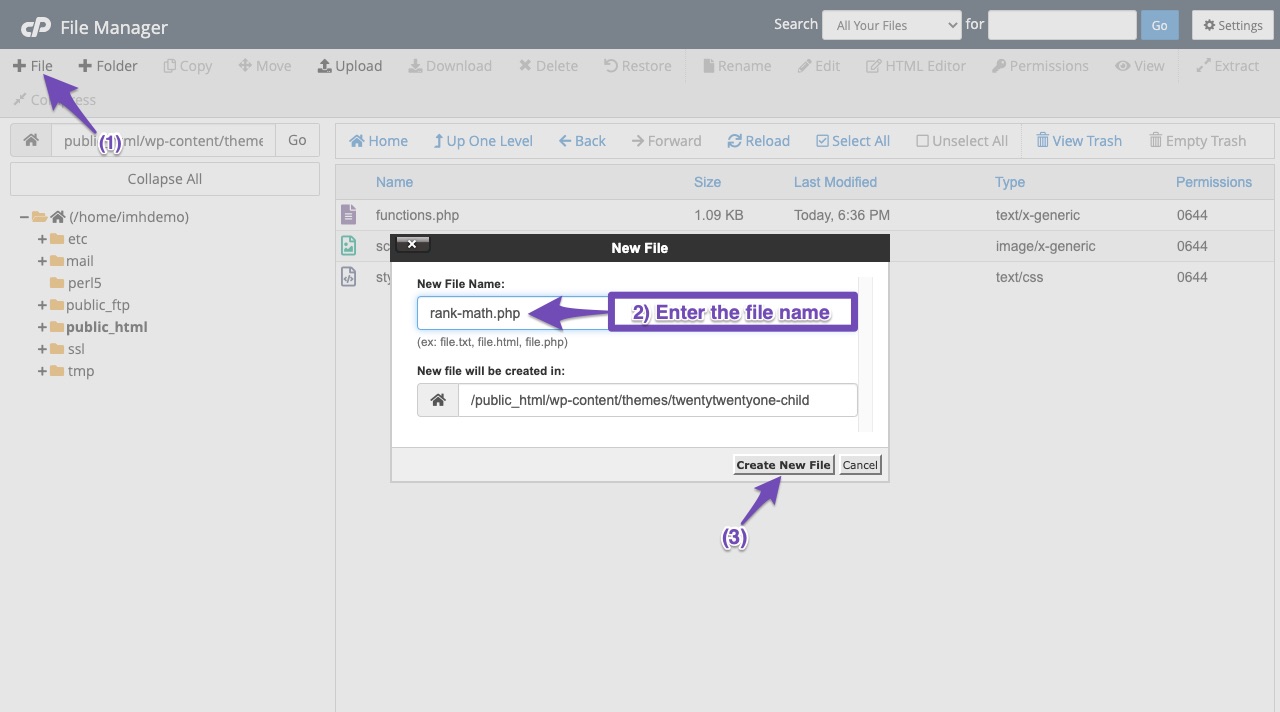Click the Delete toolbar item
Screen dimensions: 1280x712
[x=548, y=66]
